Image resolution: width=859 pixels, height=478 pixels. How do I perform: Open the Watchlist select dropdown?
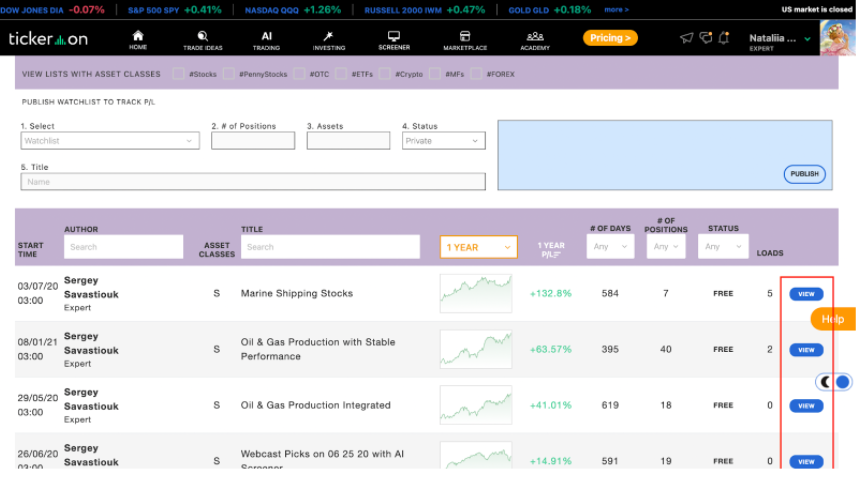110,141
